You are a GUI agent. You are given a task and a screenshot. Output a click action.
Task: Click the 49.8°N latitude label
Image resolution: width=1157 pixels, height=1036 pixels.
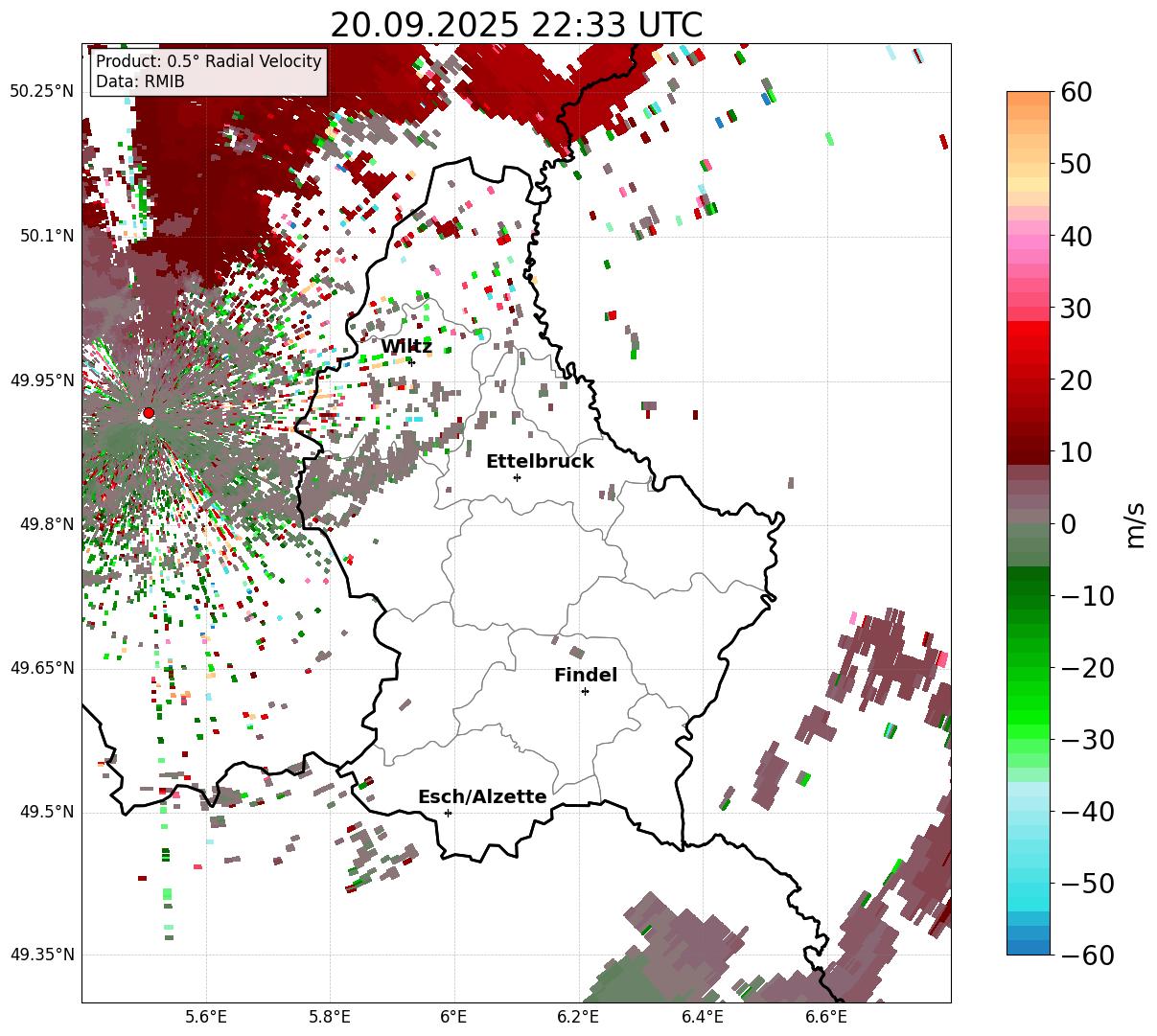[46, 524]
